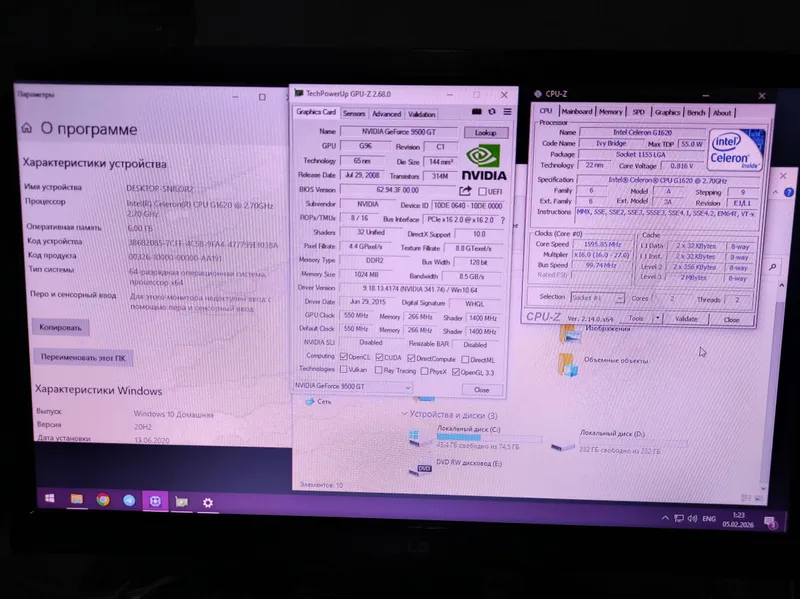This screenshot has height=599, width=800.
Task: Open the GPU-Z hamburger menu icon
Action: point(507,112)
